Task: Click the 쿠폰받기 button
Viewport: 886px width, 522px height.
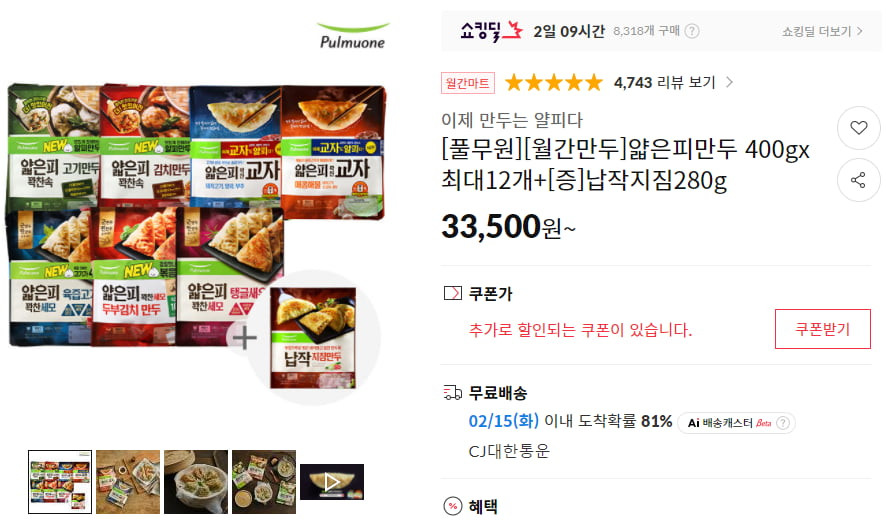Action: (x=823, y=329)
